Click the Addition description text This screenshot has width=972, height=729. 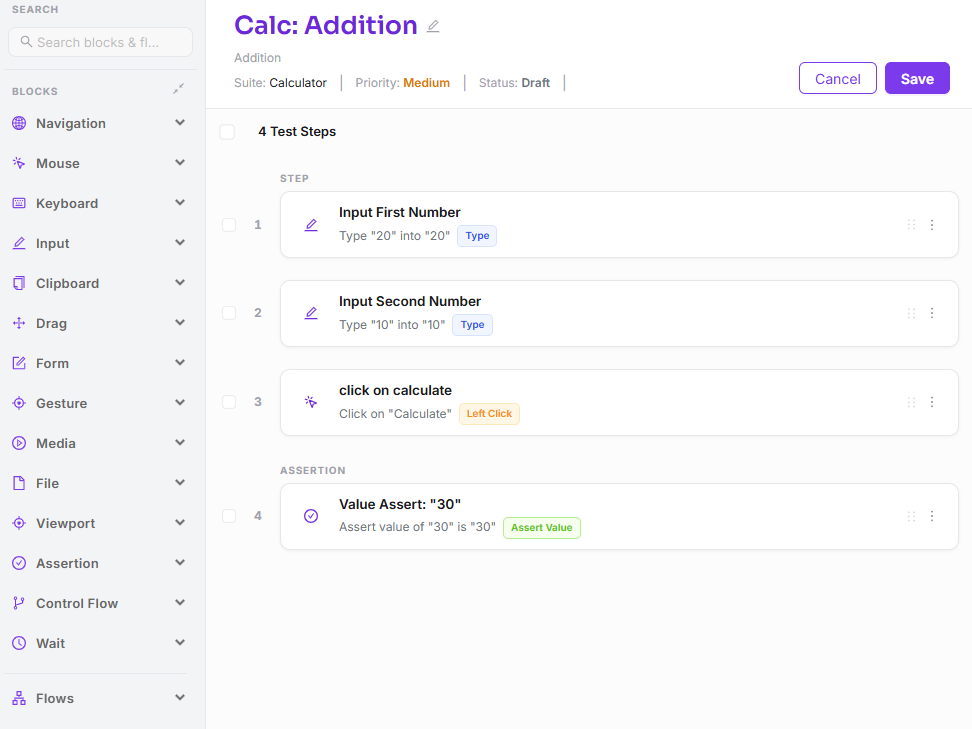point(257,58)
